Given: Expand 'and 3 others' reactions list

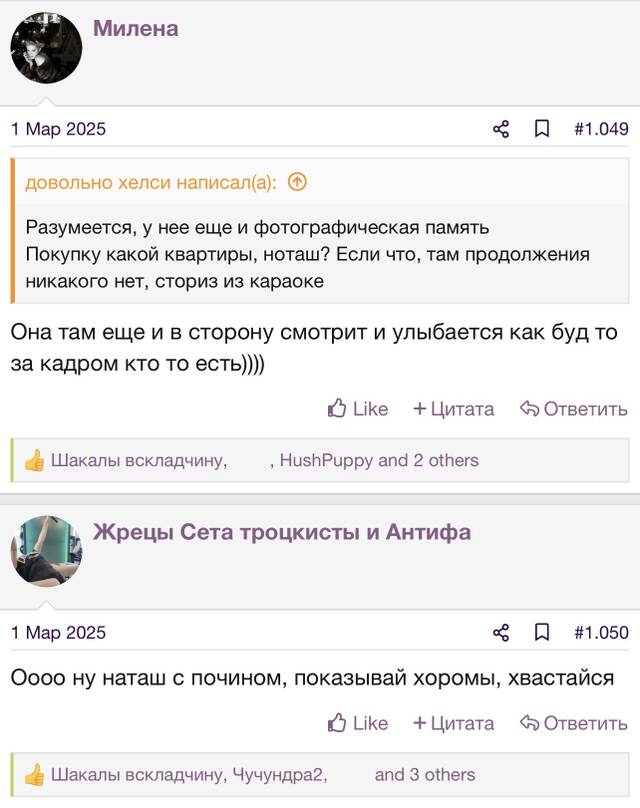Looking at the screenshot, I should tap(425, 775).
